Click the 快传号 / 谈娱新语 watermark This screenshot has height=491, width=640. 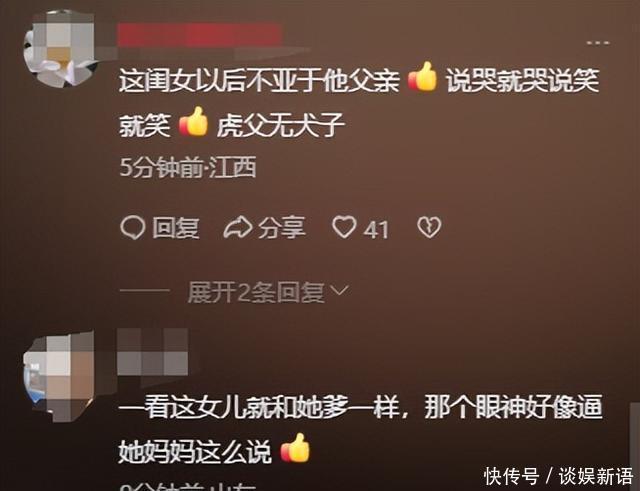click(x=558, y=476)
